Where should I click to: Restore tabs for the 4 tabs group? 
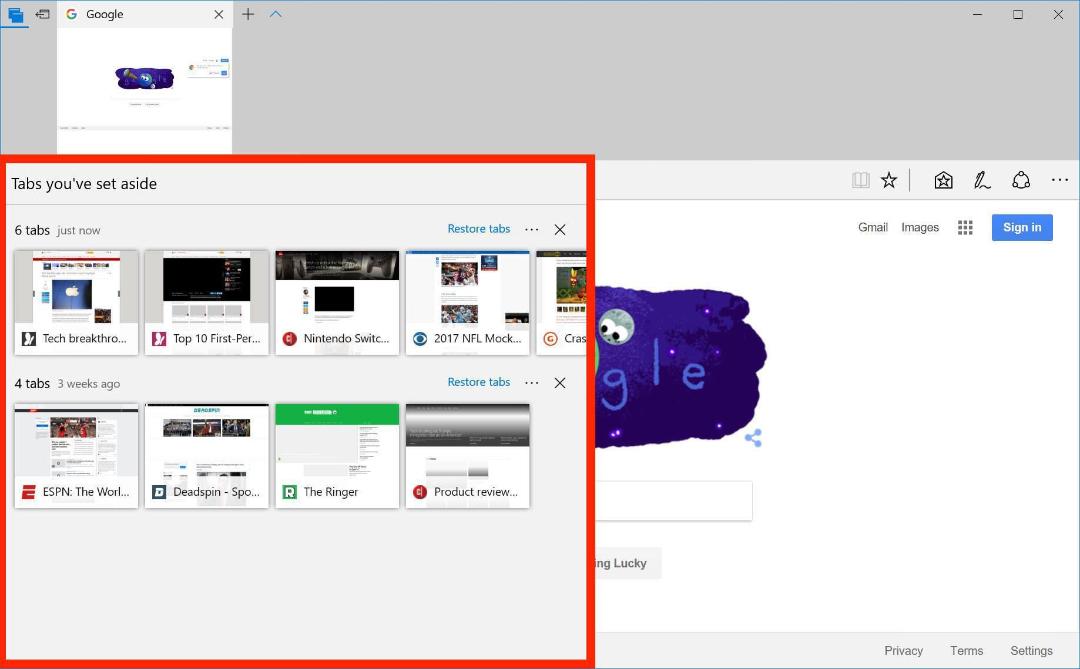point(479,382)
